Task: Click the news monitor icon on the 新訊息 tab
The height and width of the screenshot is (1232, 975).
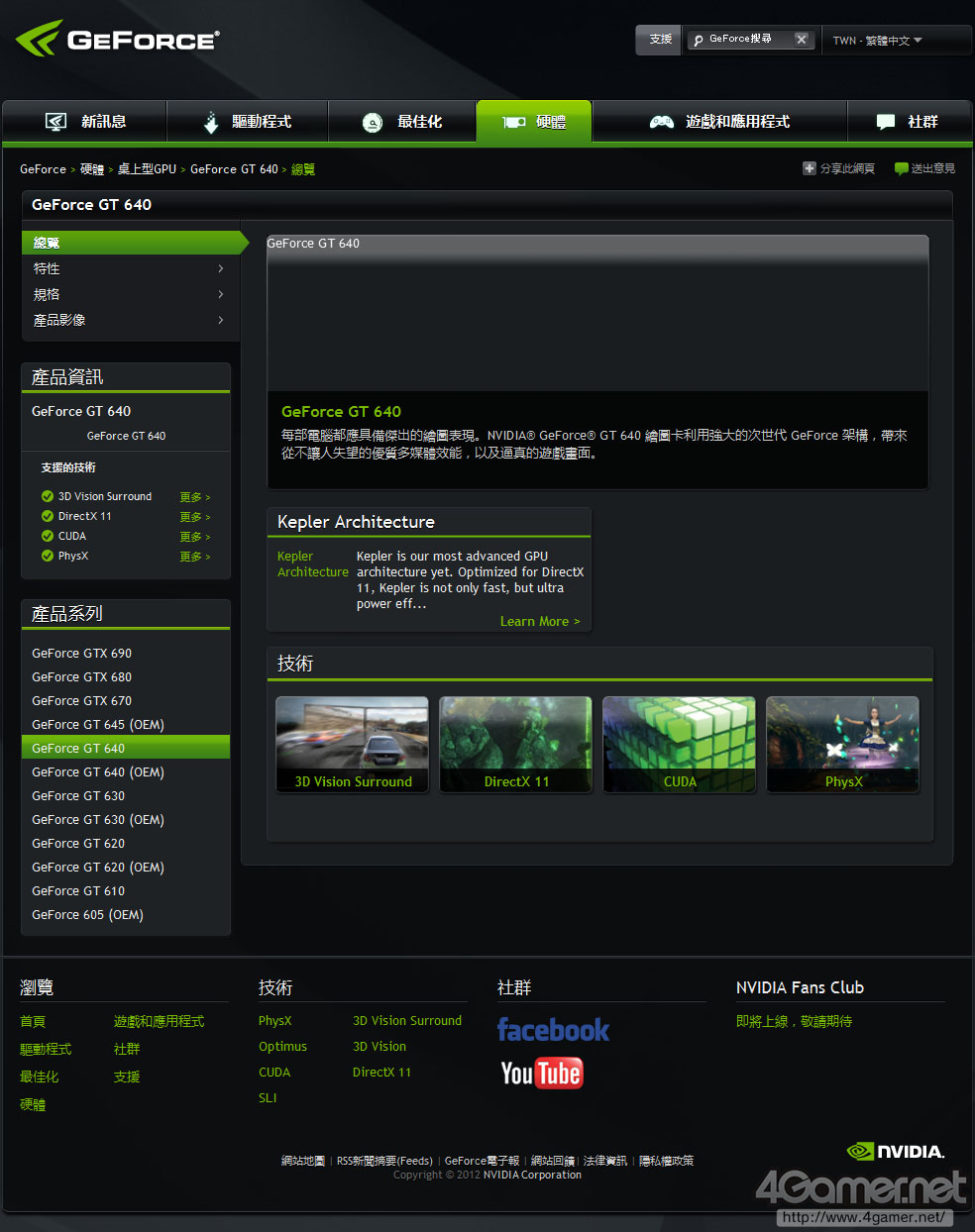Action: (56, 122)
